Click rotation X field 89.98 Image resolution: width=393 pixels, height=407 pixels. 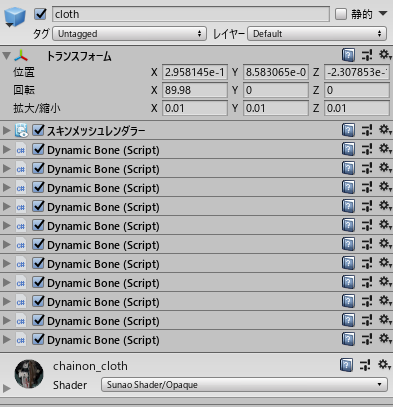(195, 90)
